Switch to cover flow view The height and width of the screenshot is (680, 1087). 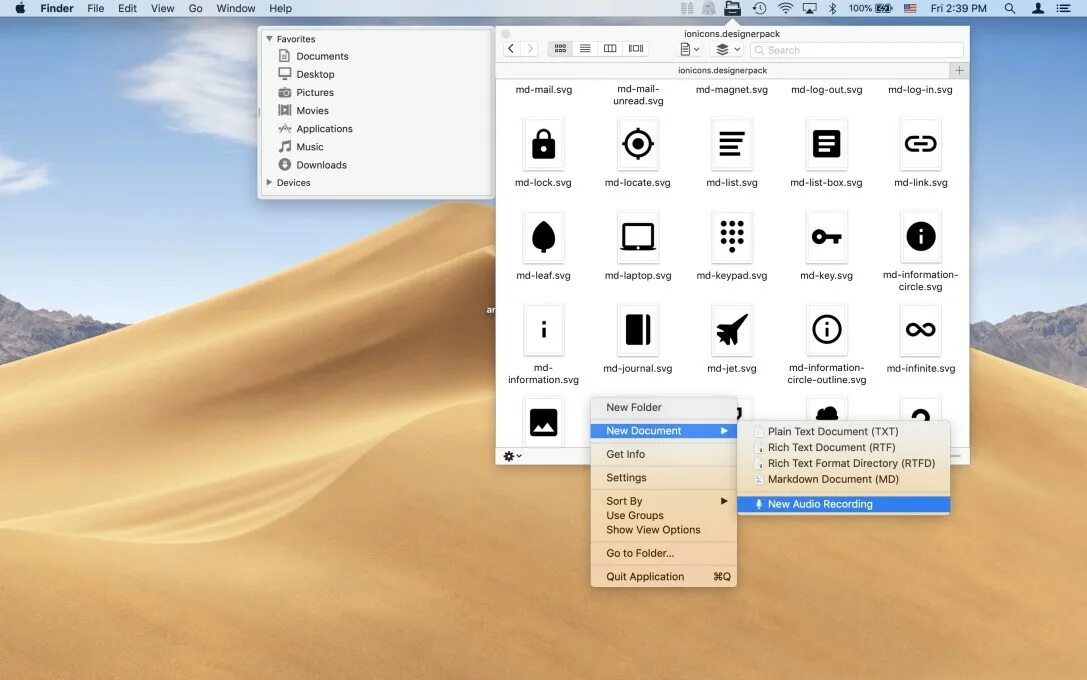tap(636, 49)
